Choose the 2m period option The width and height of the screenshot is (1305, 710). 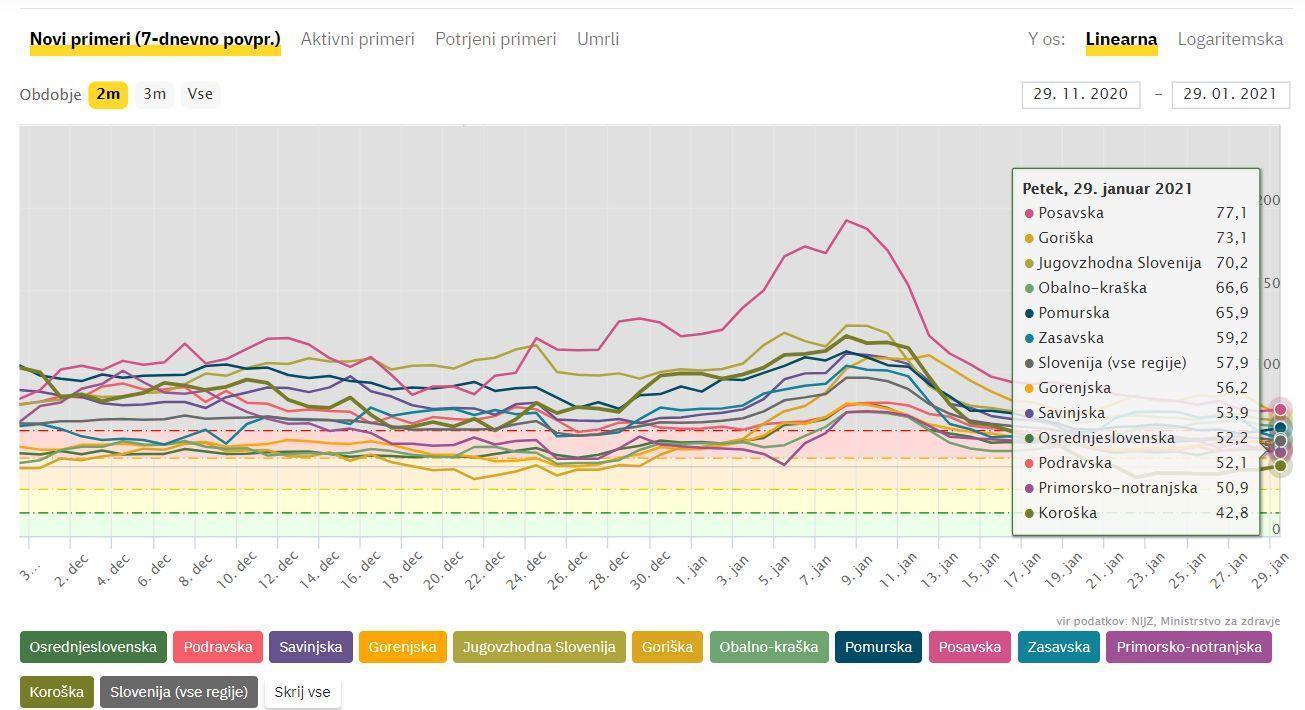(x=108, y=94)
